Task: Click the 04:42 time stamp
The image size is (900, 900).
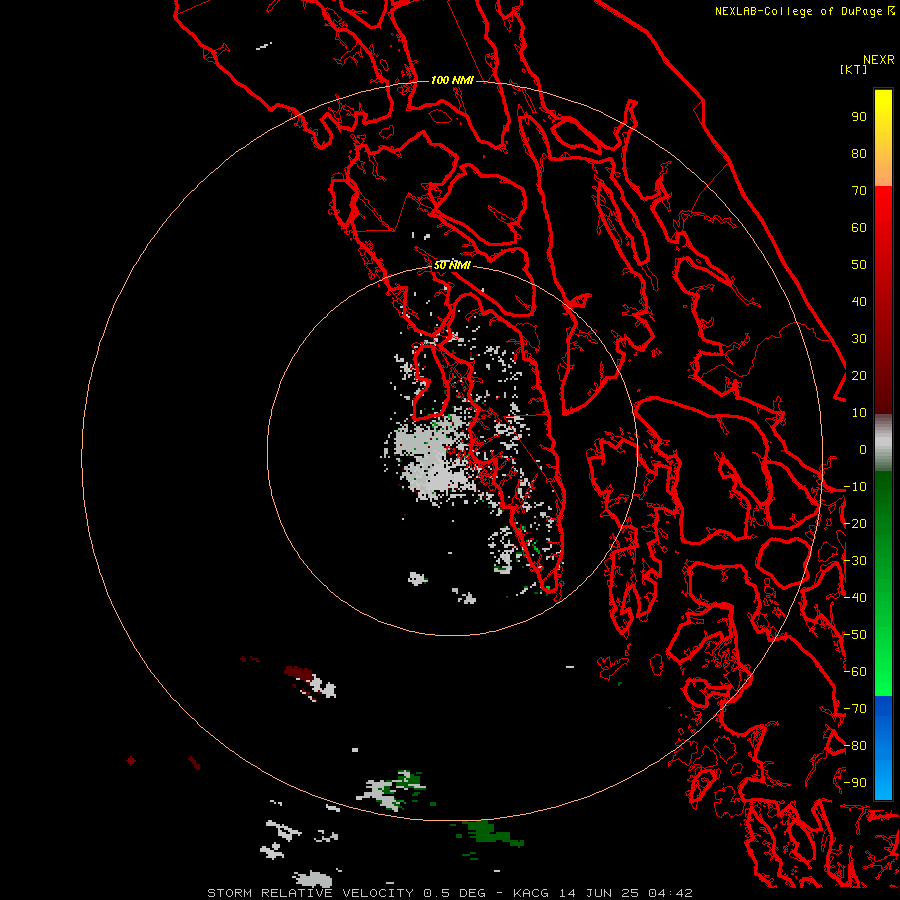Action: pyautogui.click(x=670, y=893)
